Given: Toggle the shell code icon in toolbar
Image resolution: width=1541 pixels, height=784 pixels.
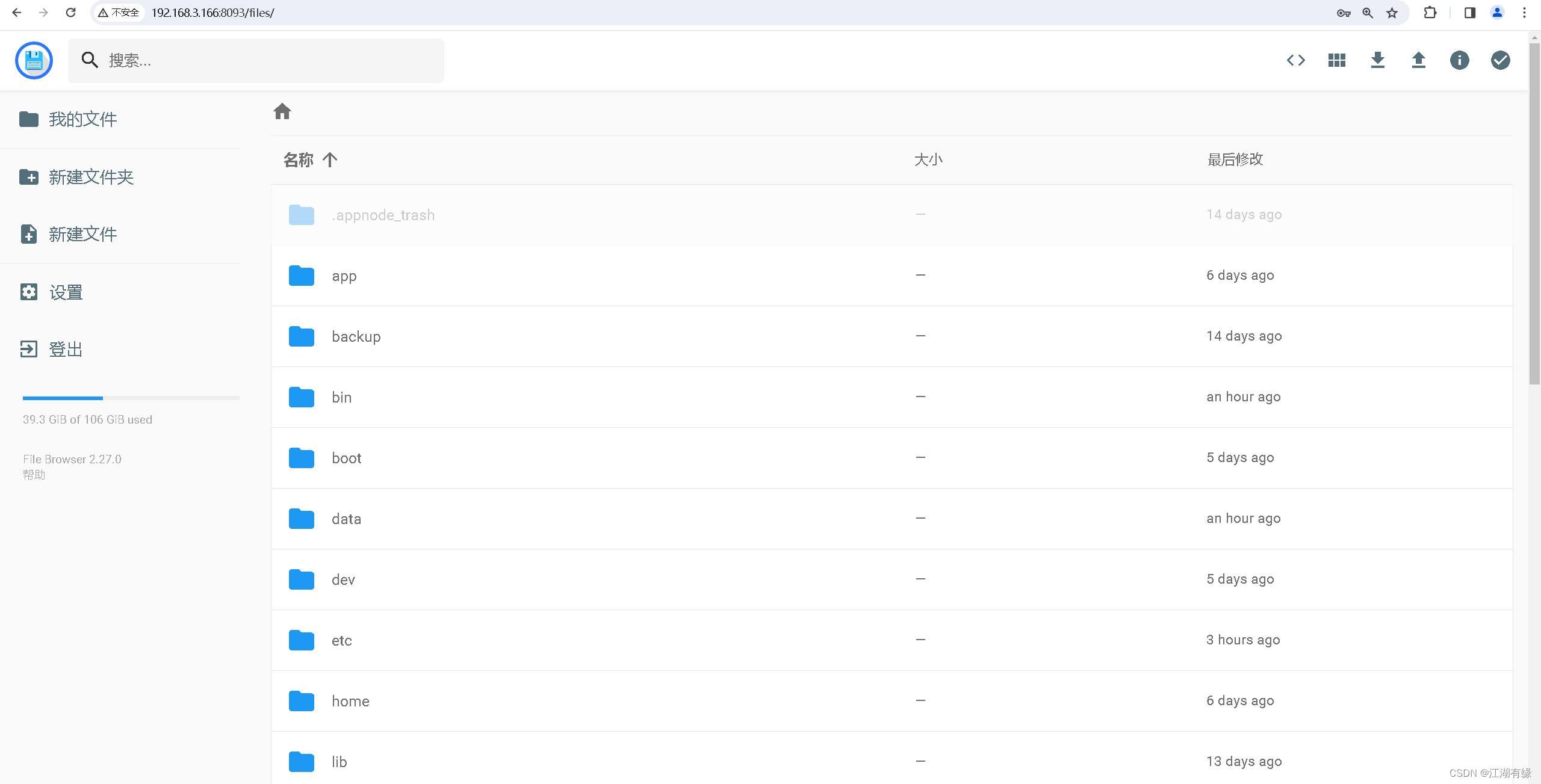Looking at the screenshot, I should point(1296,60).
